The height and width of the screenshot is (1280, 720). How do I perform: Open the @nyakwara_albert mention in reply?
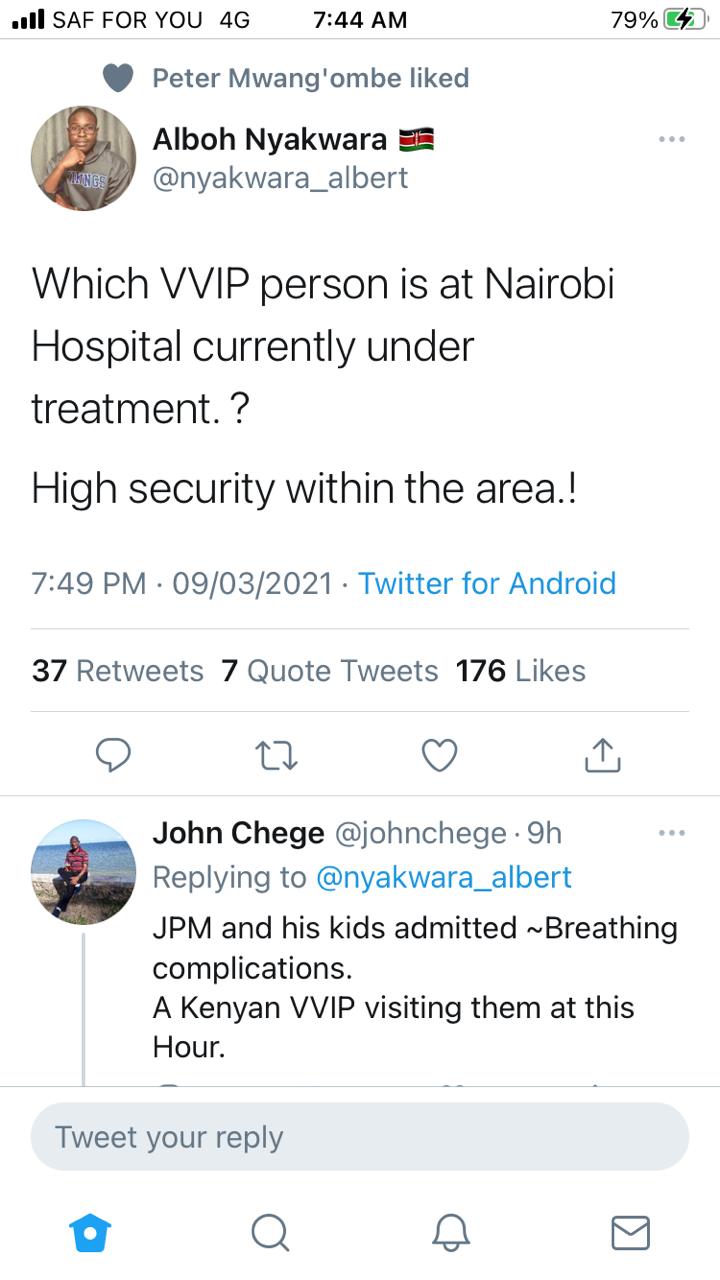(x=443, y=877)
